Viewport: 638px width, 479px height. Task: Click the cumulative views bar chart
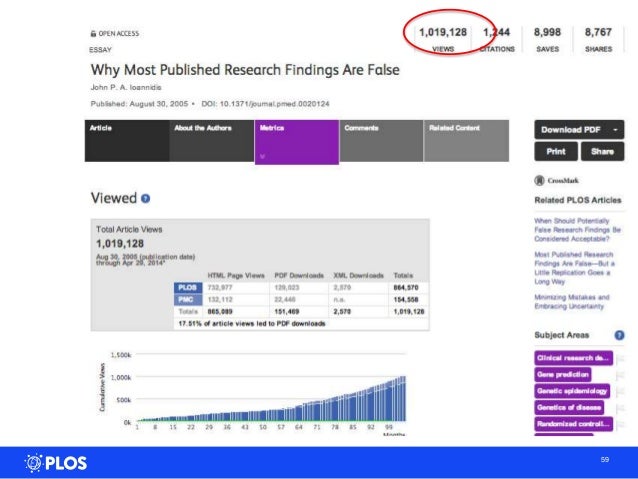tap(271, 399)
